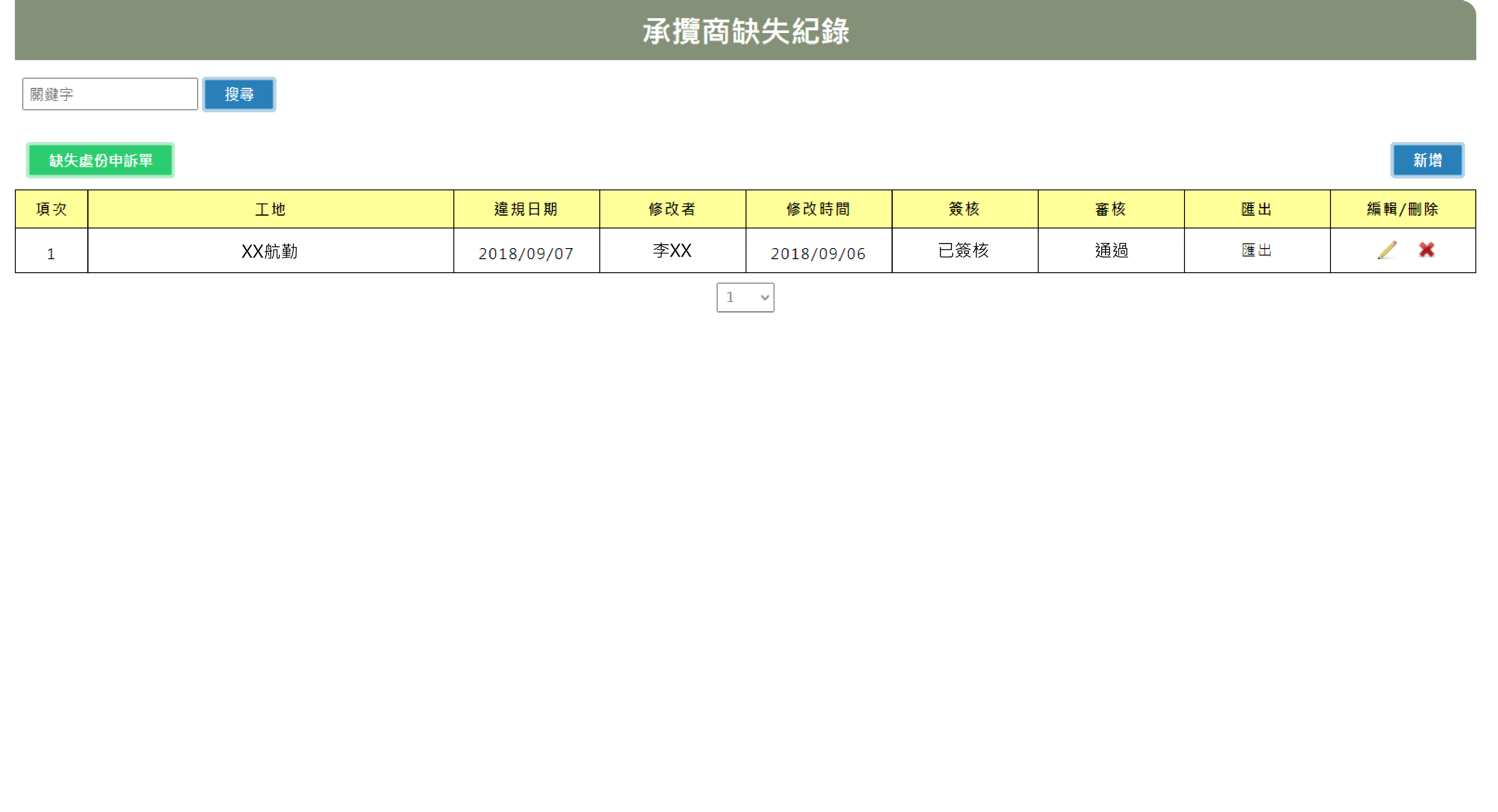The height and width of the screenshot is (812, 1498).
Task: Click the 匯出 column header
Action: 1257,209
